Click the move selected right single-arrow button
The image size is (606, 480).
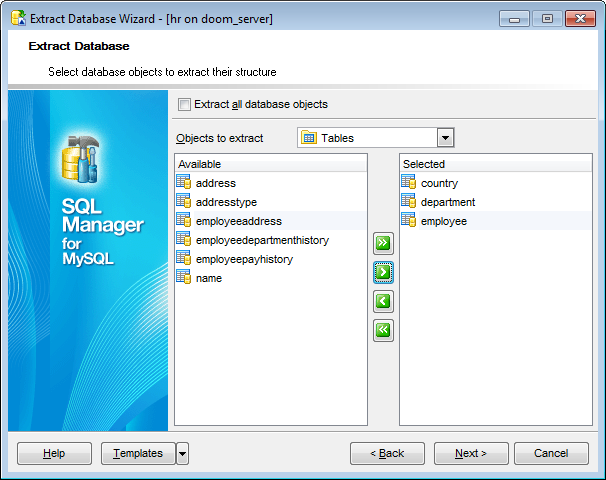[x=383, y=272]
